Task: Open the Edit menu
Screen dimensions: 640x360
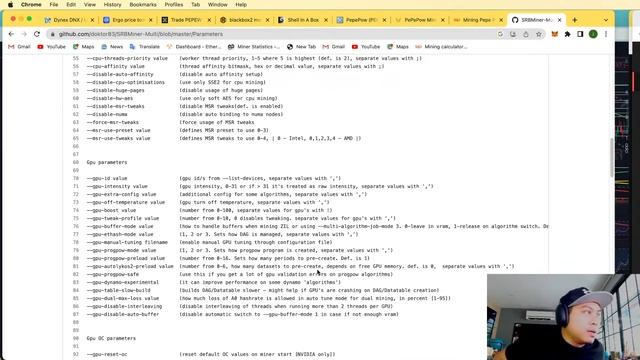Action: click(71, 4)
